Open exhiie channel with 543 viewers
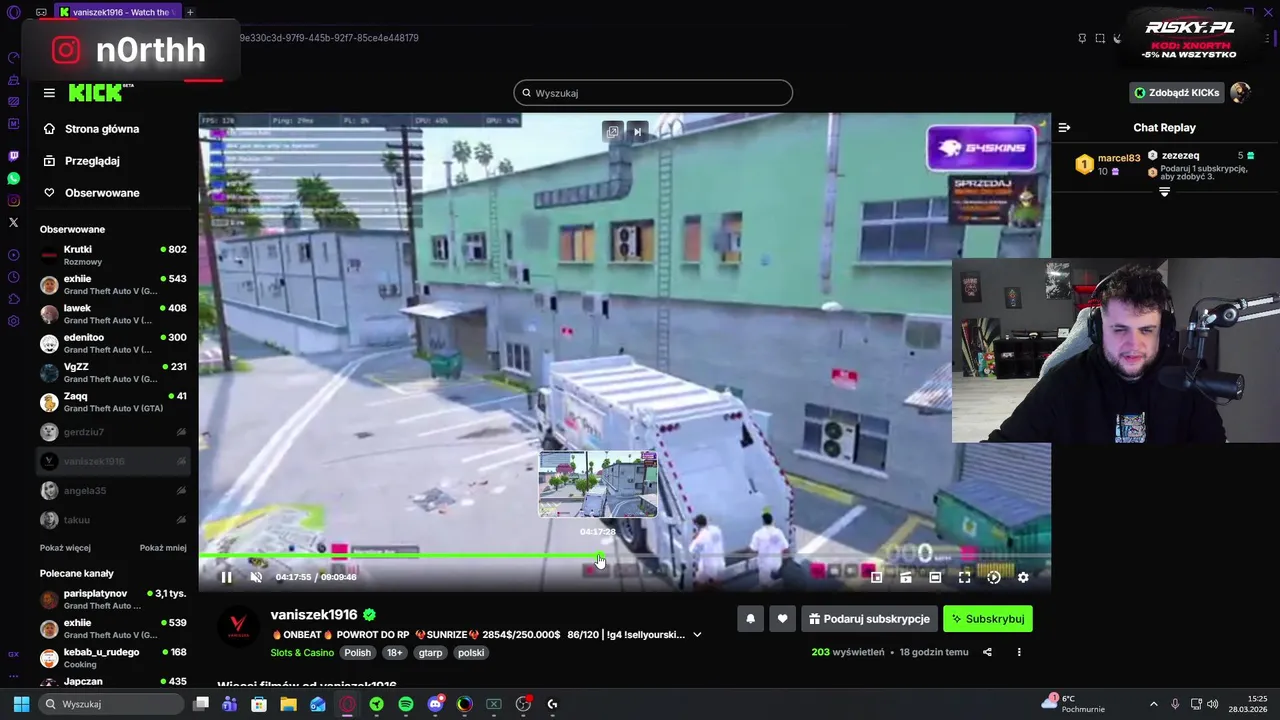Screen dimensions: 1280x720 (113, 285)
